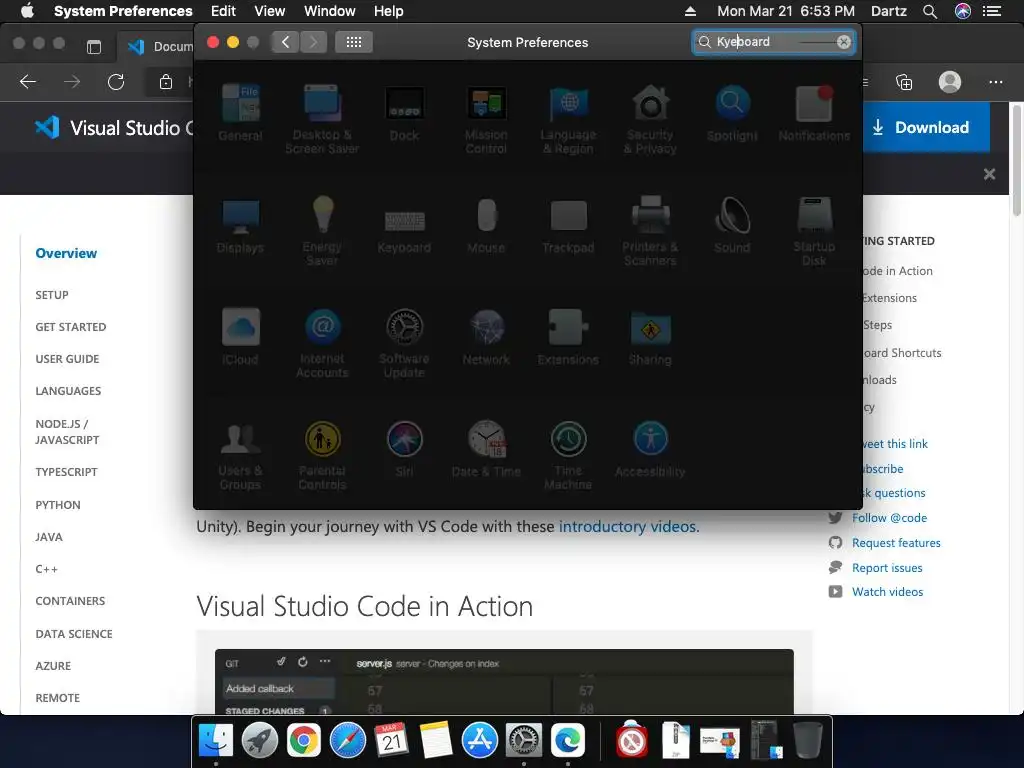Expand NODE.JS / JAVASCRIPT section
The image size is (1024, 768).
coord(67,432)
